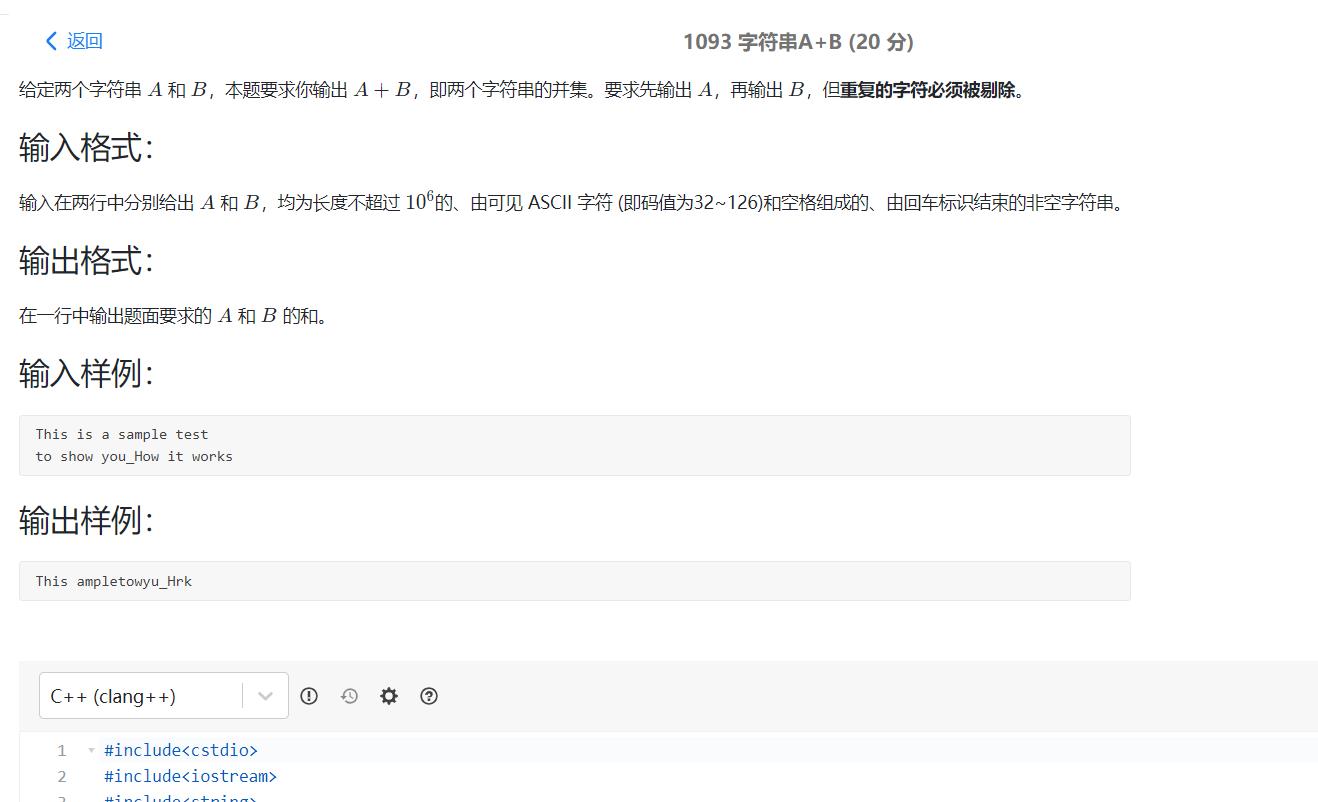Click code line '#include<iostream>'
The width and height of the screenshot is (1318, 802).
[190, 776]
